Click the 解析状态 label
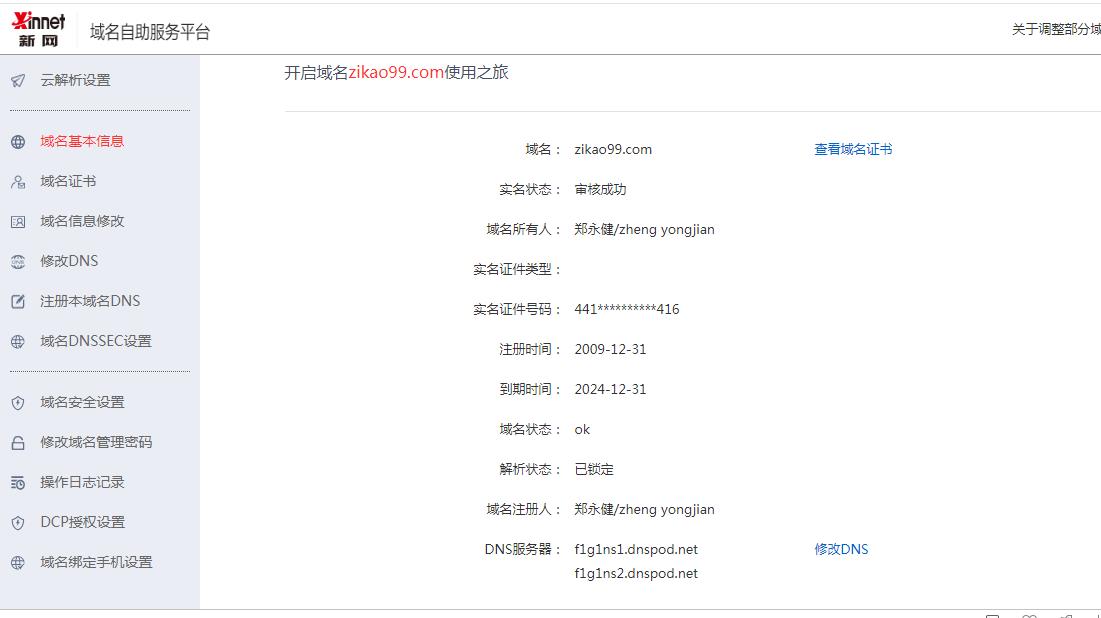 click(x=531, y=469)
